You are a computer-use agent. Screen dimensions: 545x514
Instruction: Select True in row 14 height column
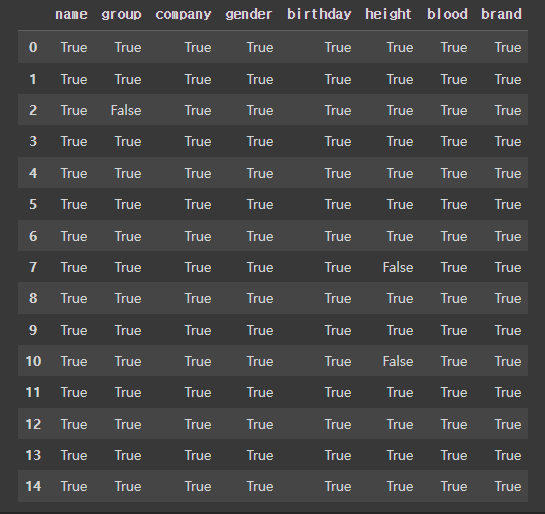pos(400,487)
